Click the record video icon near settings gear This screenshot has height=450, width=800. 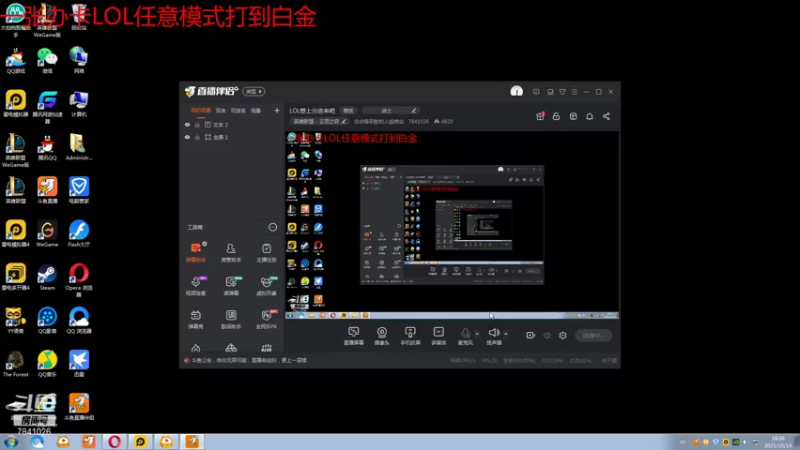531,335
